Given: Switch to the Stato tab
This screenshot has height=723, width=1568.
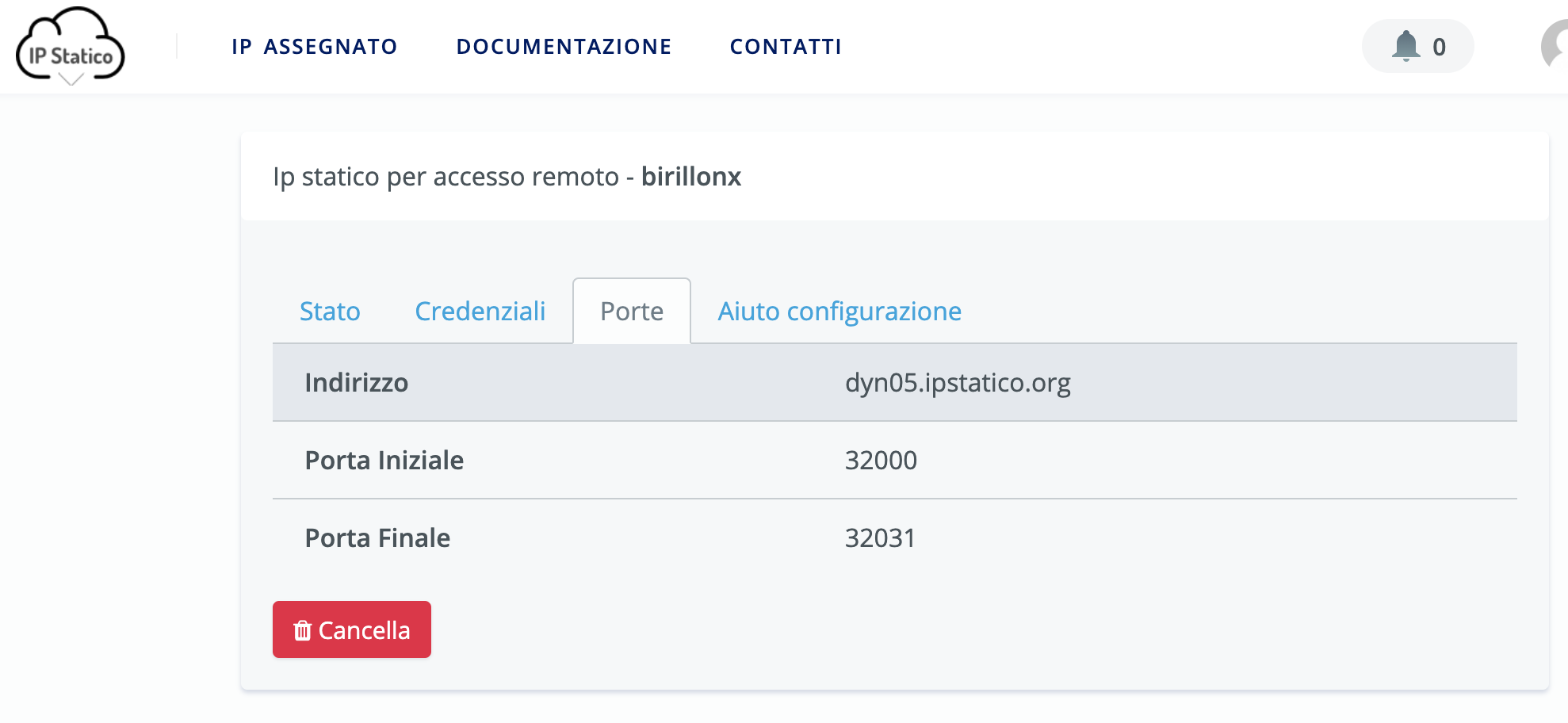Looking at the screenshot, I should (330, 312).
